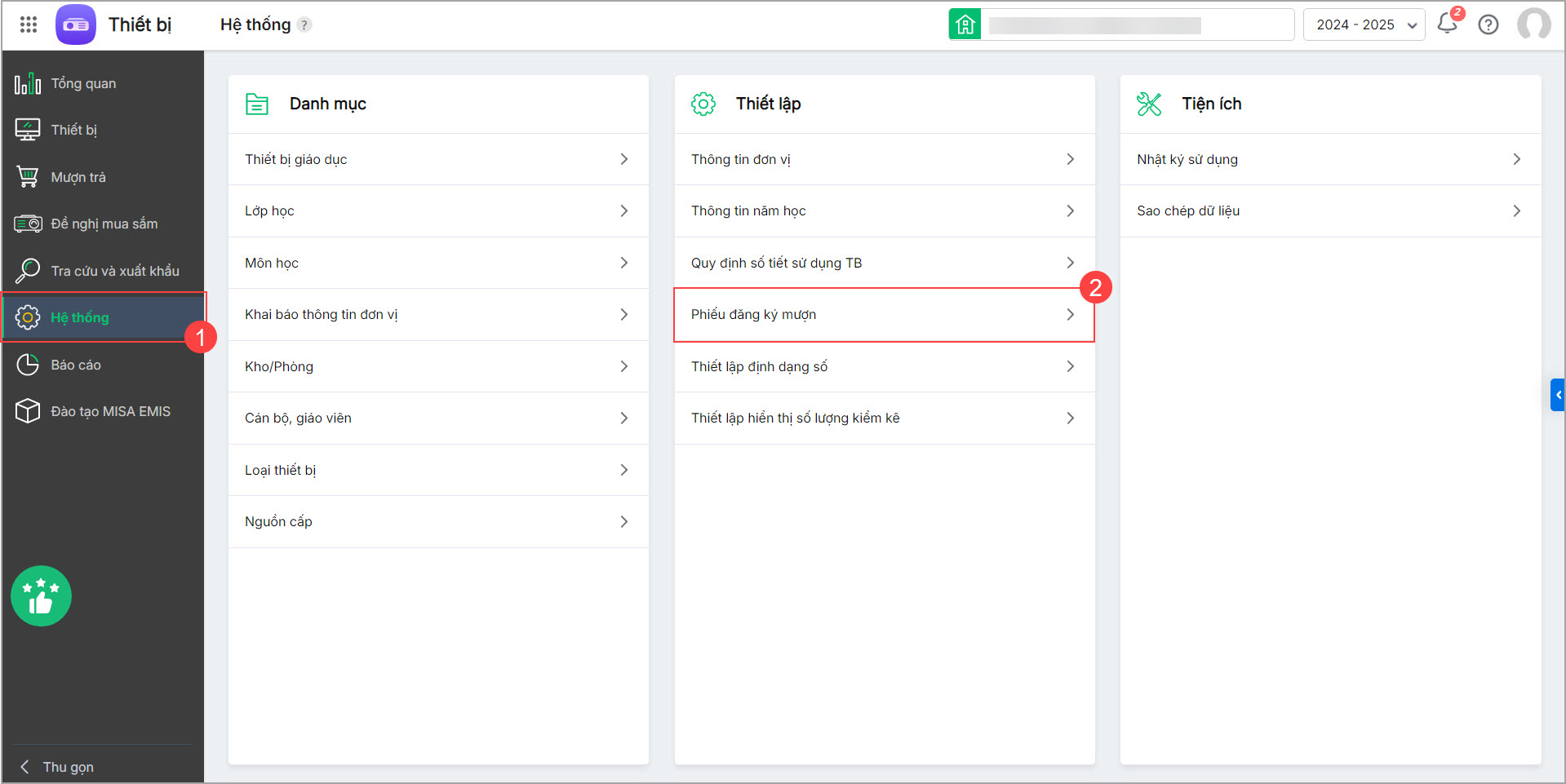Click the Đào tạo MISA EMIS cube icon
Viewport: 1566px width, 784px height.
28,410
